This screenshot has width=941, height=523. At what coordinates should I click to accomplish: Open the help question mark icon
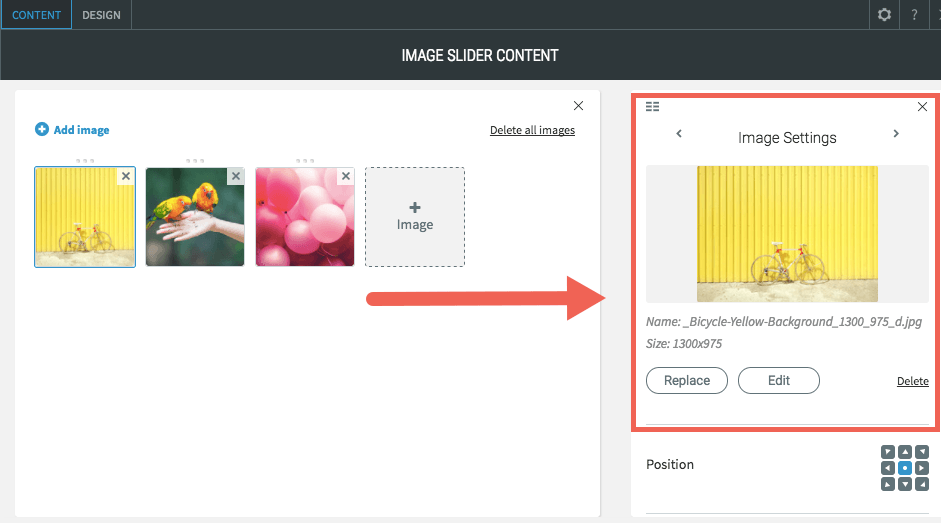[914, 15]
